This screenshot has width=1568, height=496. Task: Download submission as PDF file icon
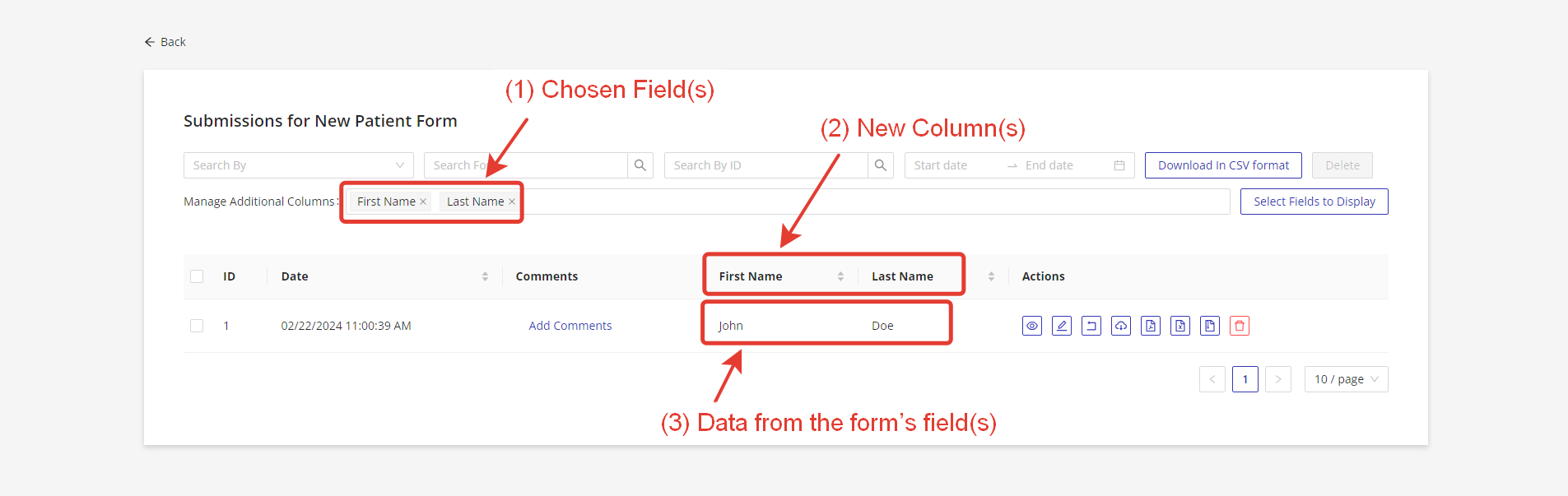click(1151, 326)
